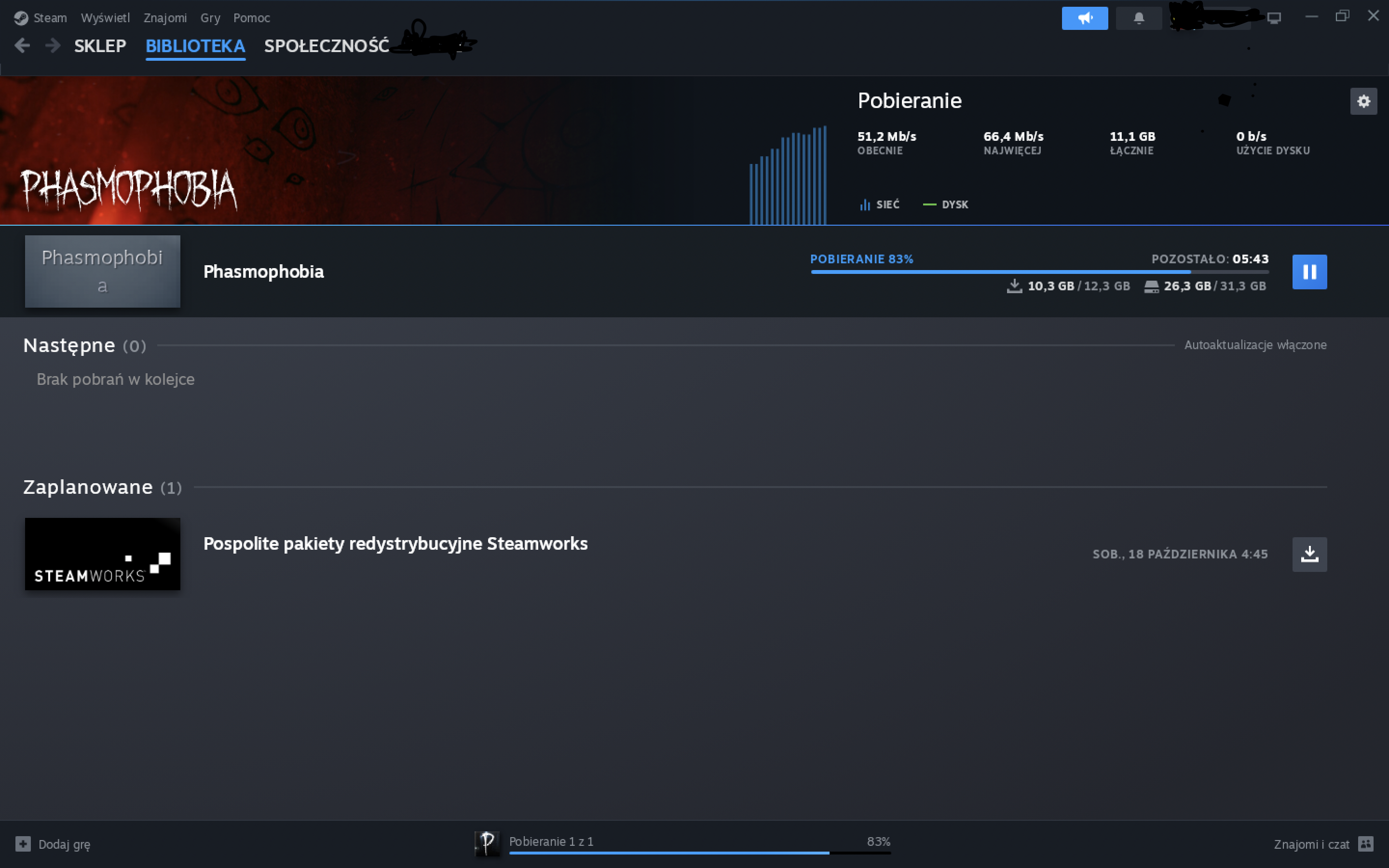Image resolution: width=1389 pixels, height=868 pixels.
Task: Click the Dodaj grę plus icon
Action: [23, 844]
